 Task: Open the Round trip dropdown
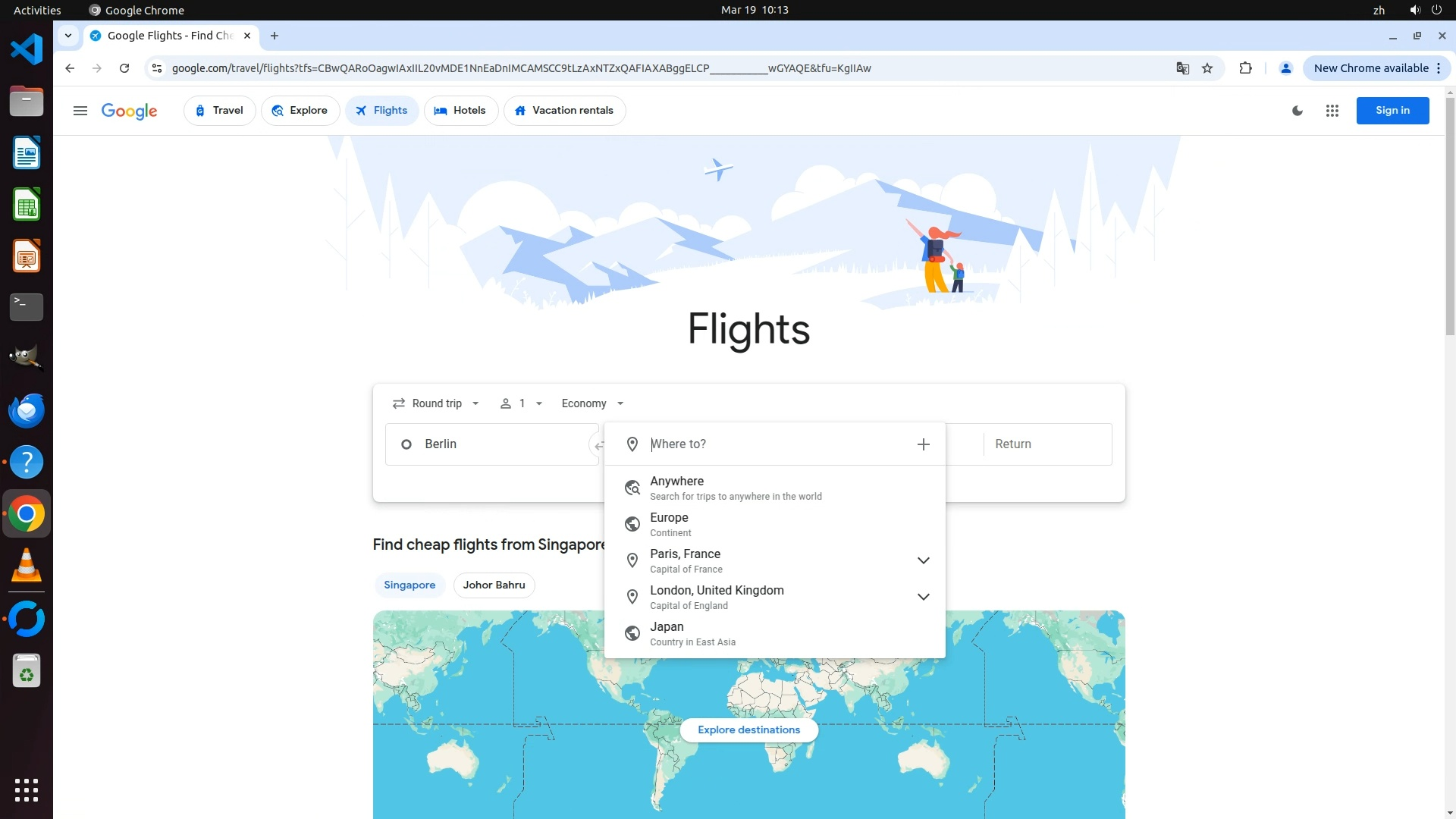(x=436, y=403)
